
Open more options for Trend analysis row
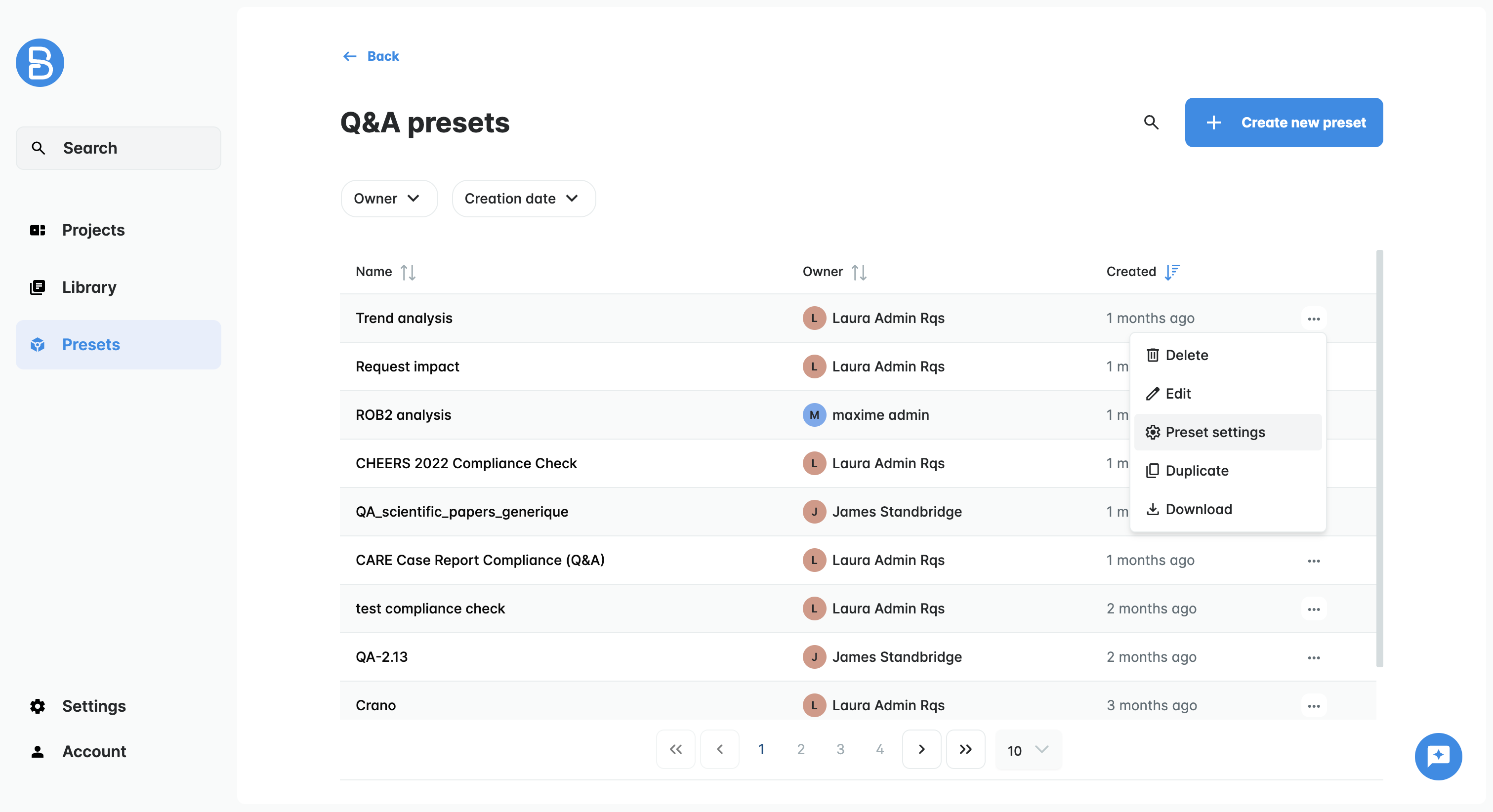click(1313, 319)
